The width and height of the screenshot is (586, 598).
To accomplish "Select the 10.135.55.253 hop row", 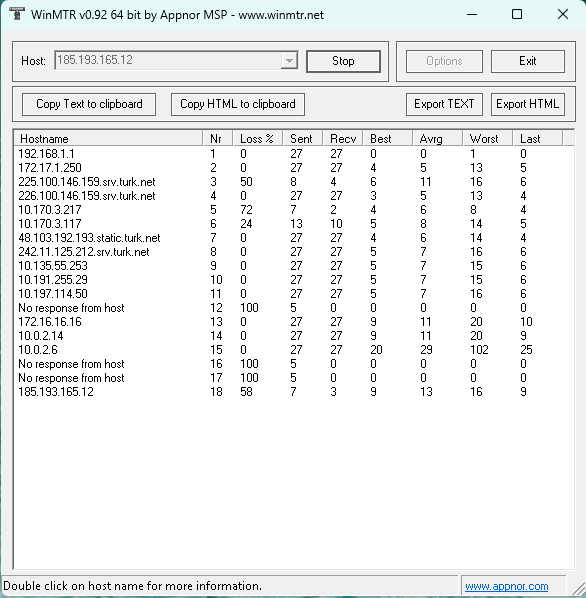I will [x=294, y=266].
